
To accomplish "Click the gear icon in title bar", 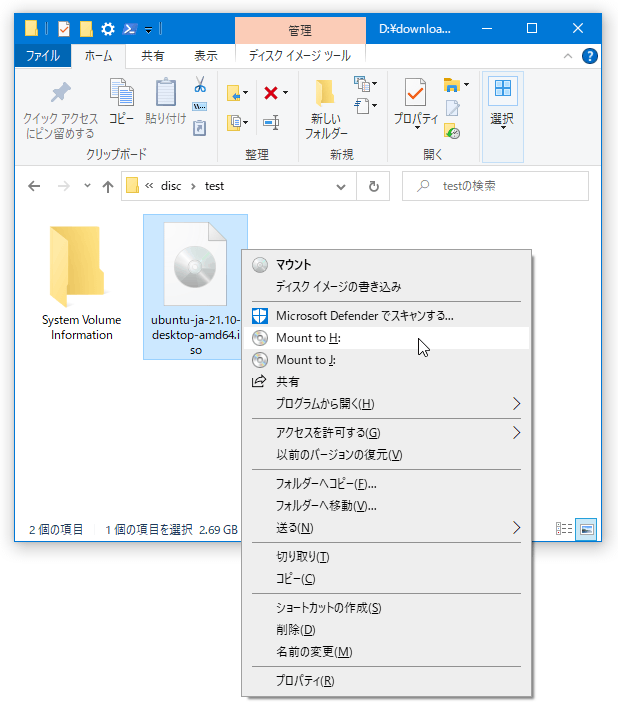I will point(108,29).
